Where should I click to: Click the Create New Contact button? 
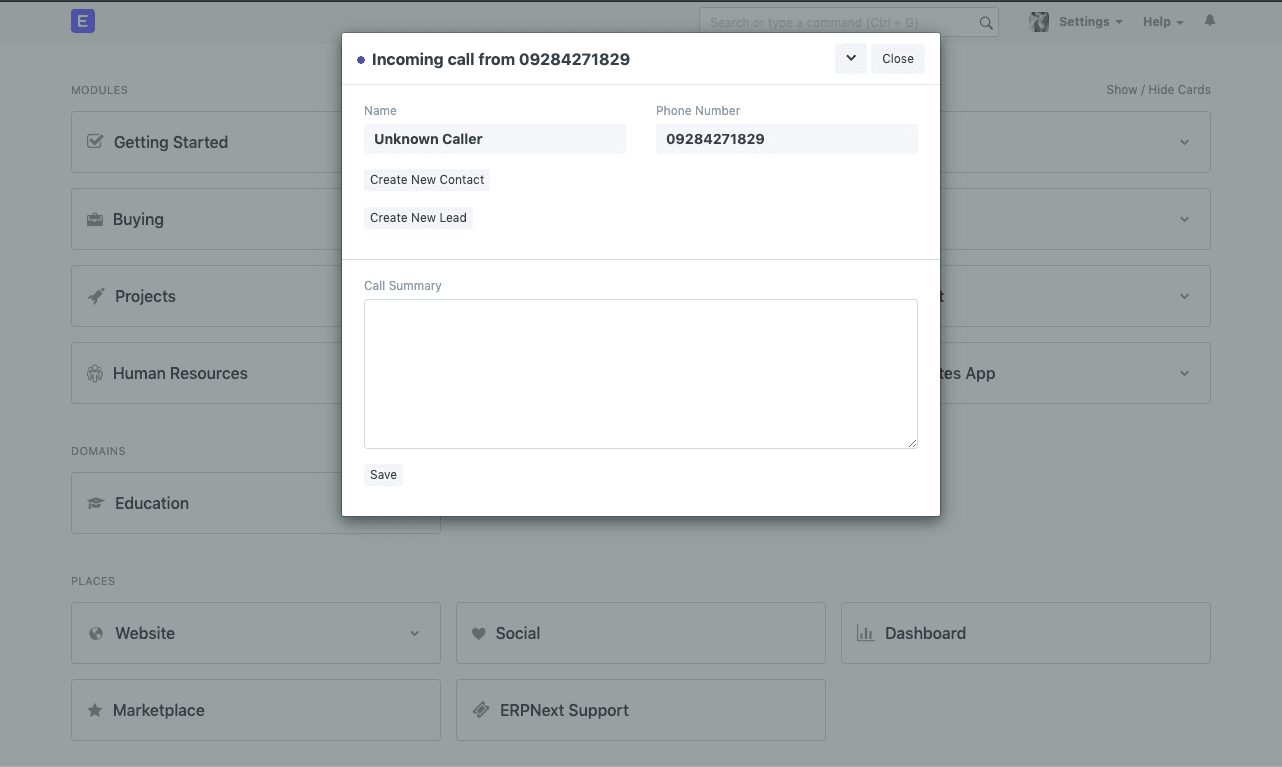[x=427, y=179]
